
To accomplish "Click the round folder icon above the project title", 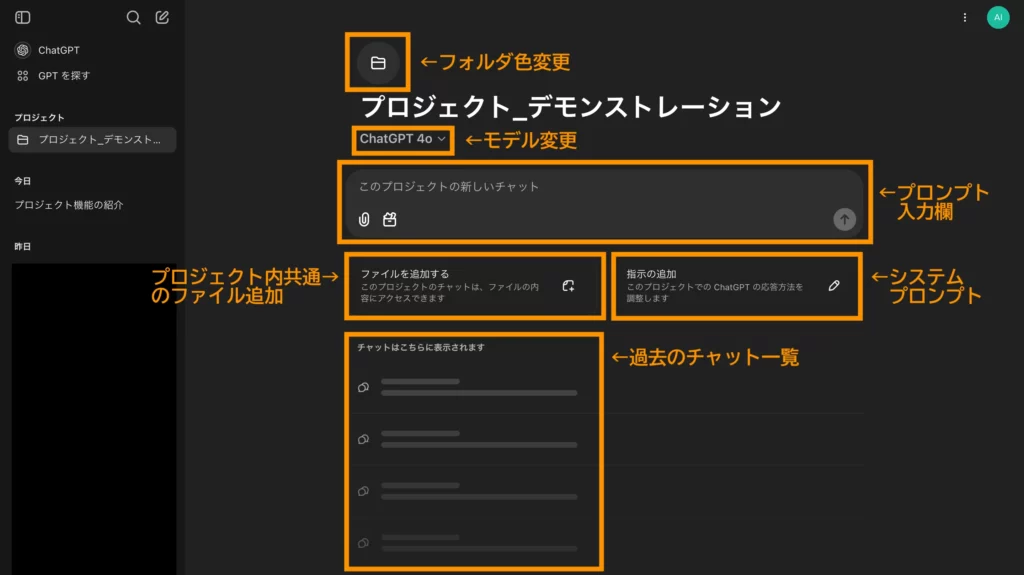I will click(x=378, y=63).
